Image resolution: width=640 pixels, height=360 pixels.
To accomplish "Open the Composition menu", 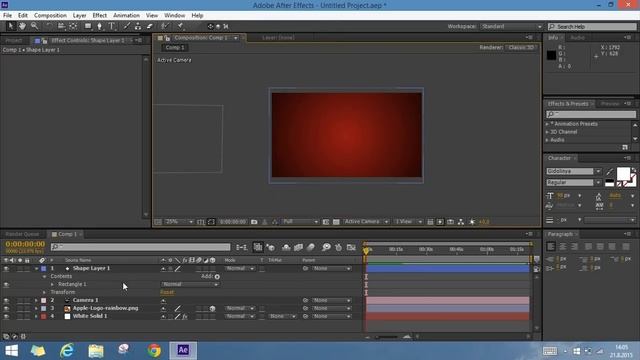I will click(50, 16).
